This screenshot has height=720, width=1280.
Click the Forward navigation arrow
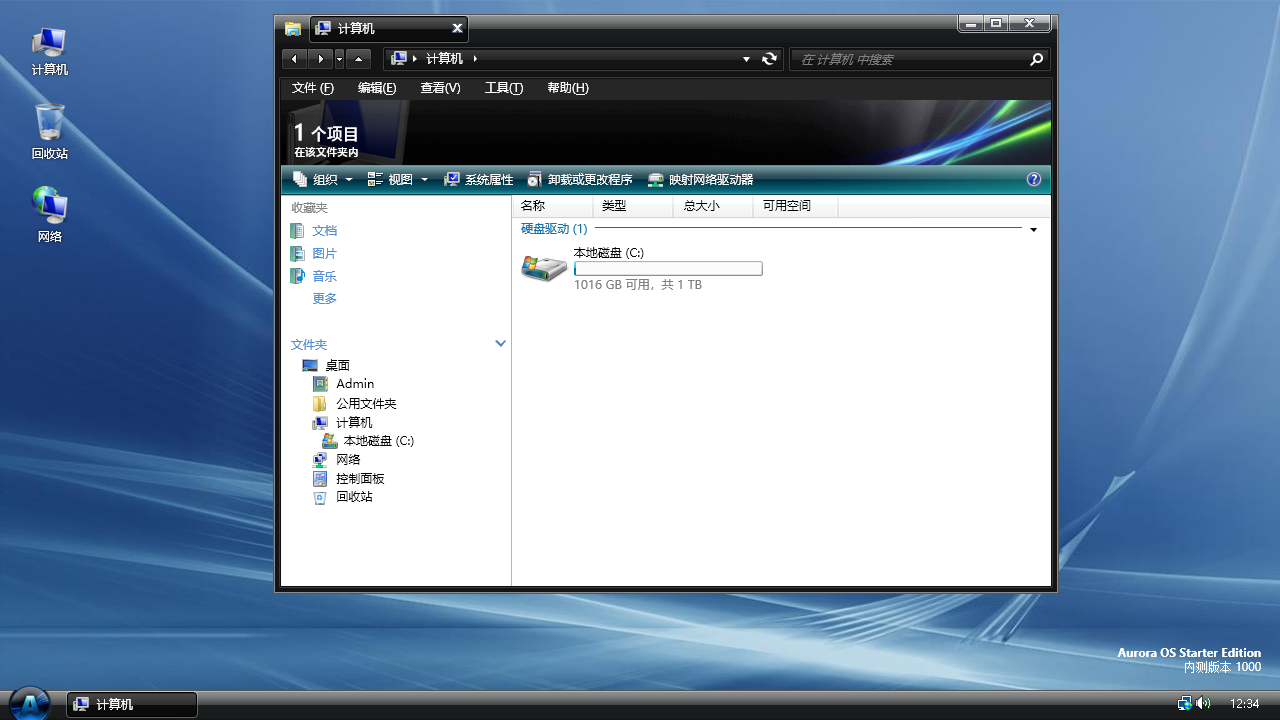(x=320, y=59)
